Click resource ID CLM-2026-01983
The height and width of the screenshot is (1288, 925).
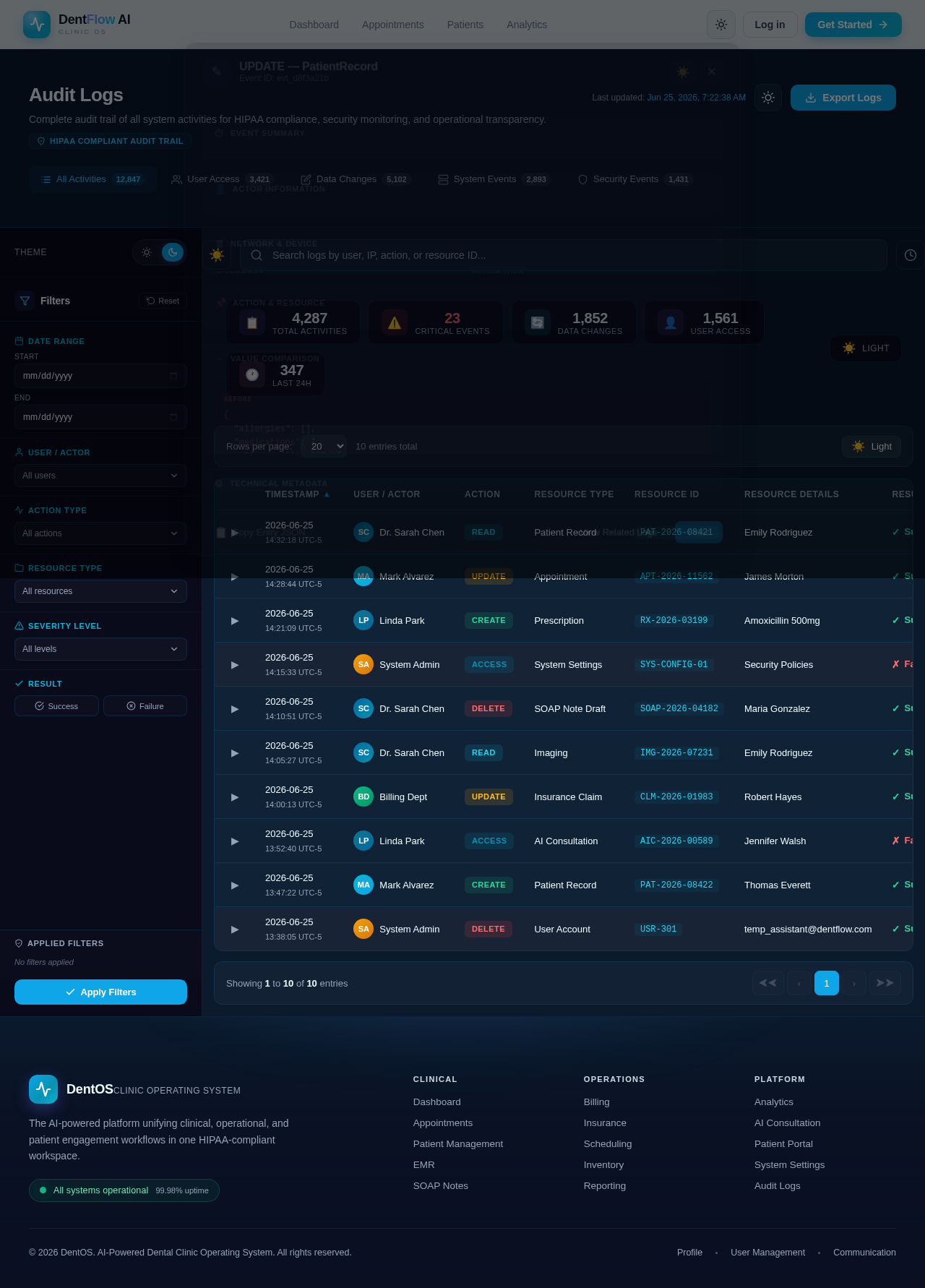[x=676, y=797]
